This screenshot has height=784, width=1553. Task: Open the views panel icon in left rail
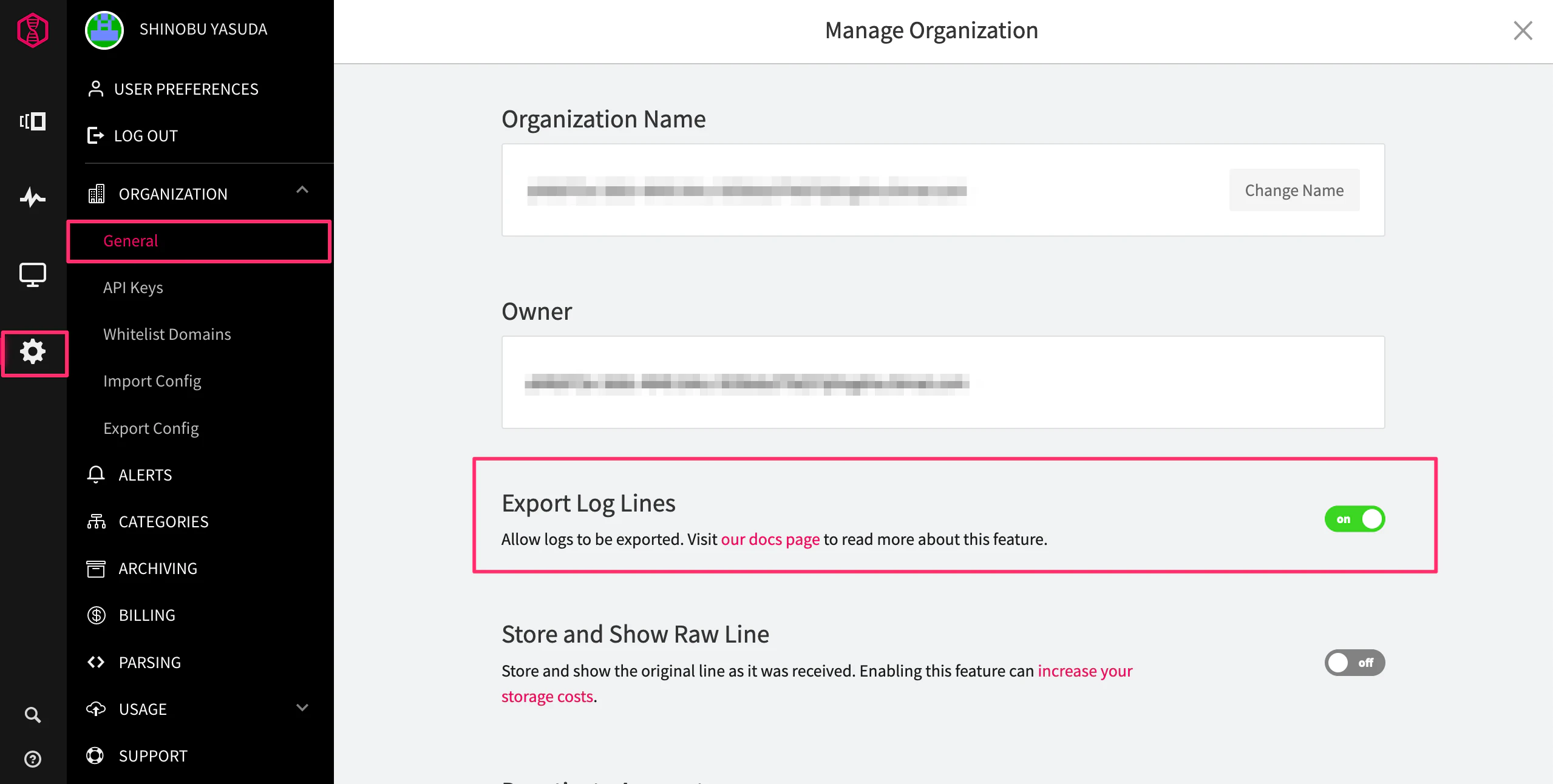tap(33, 121)
